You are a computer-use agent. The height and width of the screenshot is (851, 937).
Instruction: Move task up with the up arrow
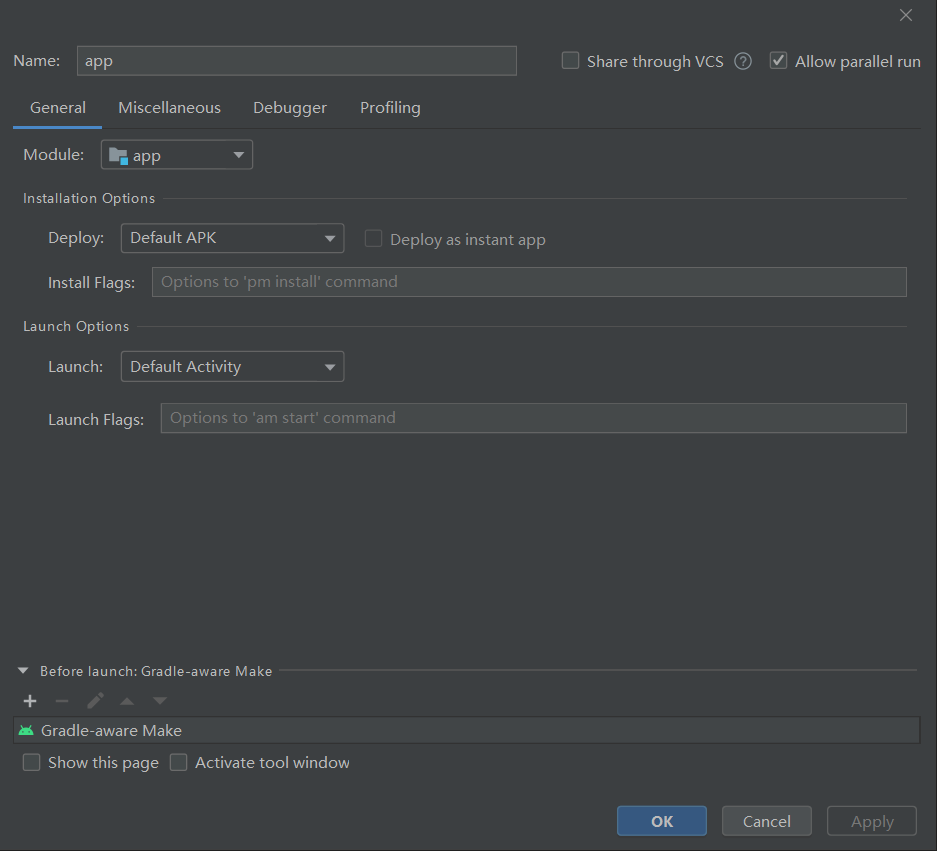[127, 701]
